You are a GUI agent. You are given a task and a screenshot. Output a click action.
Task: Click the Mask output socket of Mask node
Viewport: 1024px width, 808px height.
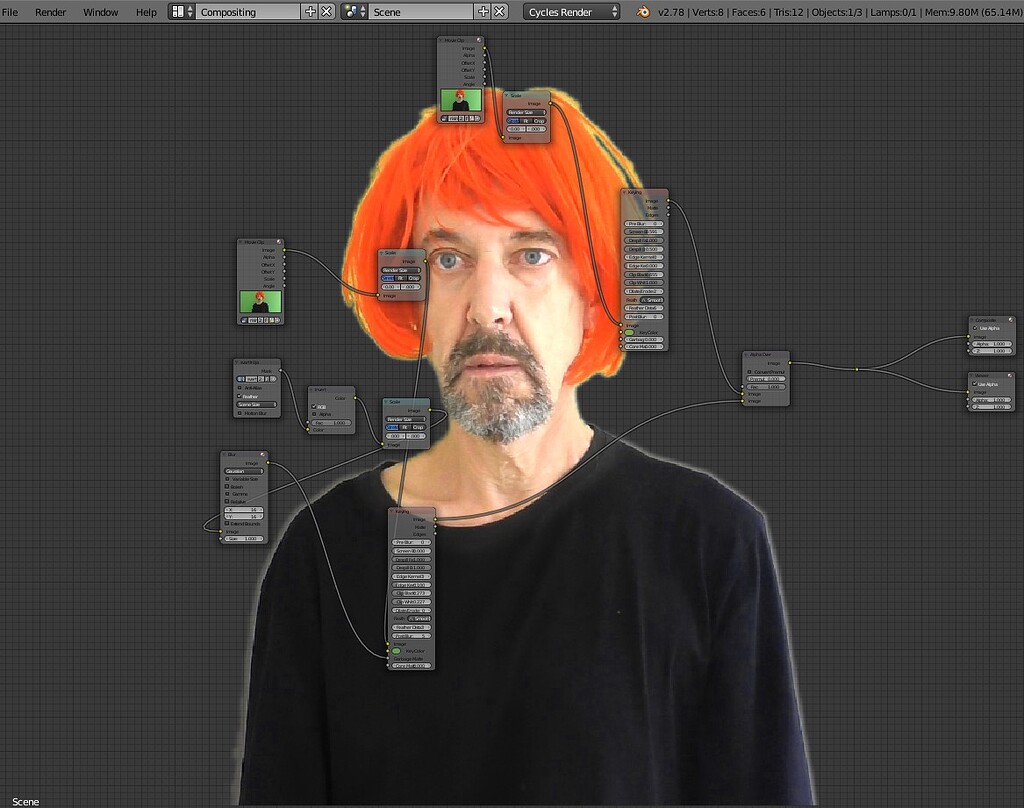[281, 371]
